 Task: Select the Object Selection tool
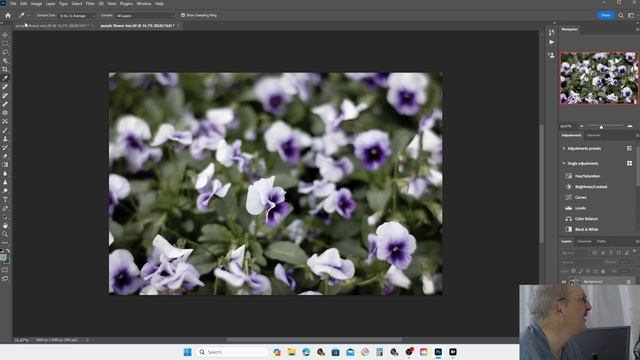coord(5,61)
